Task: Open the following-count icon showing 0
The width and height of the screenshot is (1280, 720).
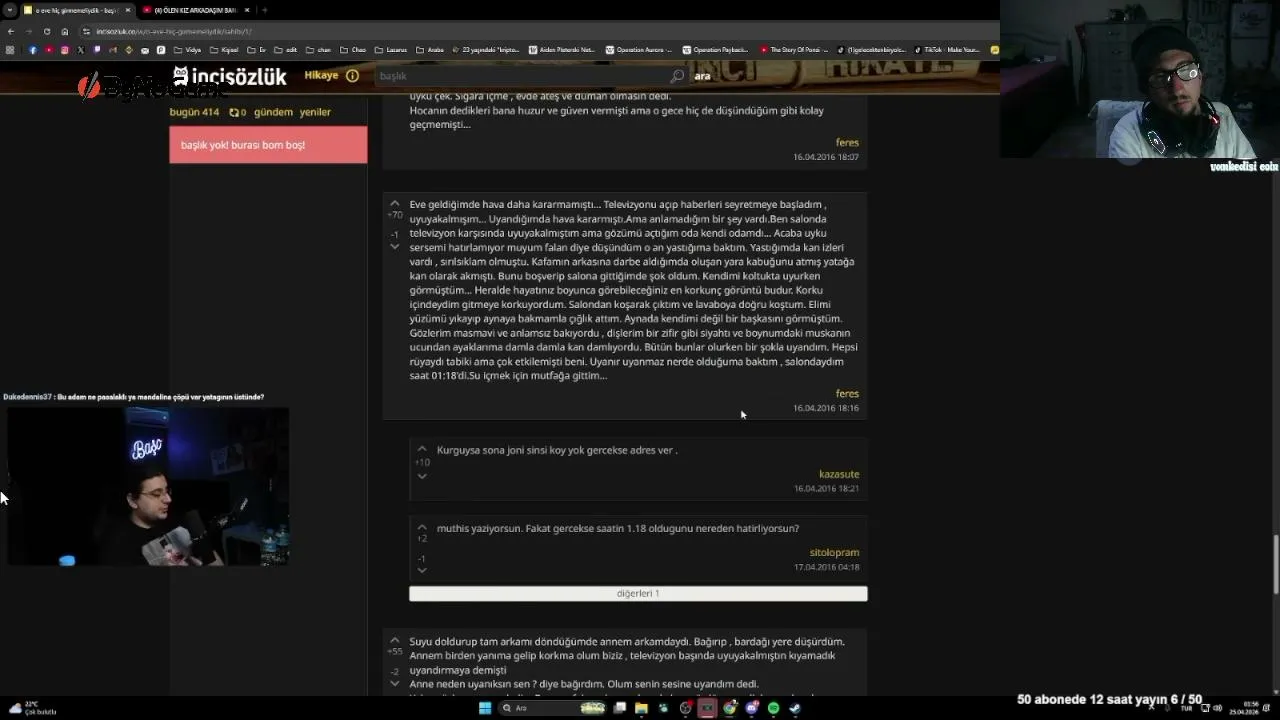Action: click(237, 112)
